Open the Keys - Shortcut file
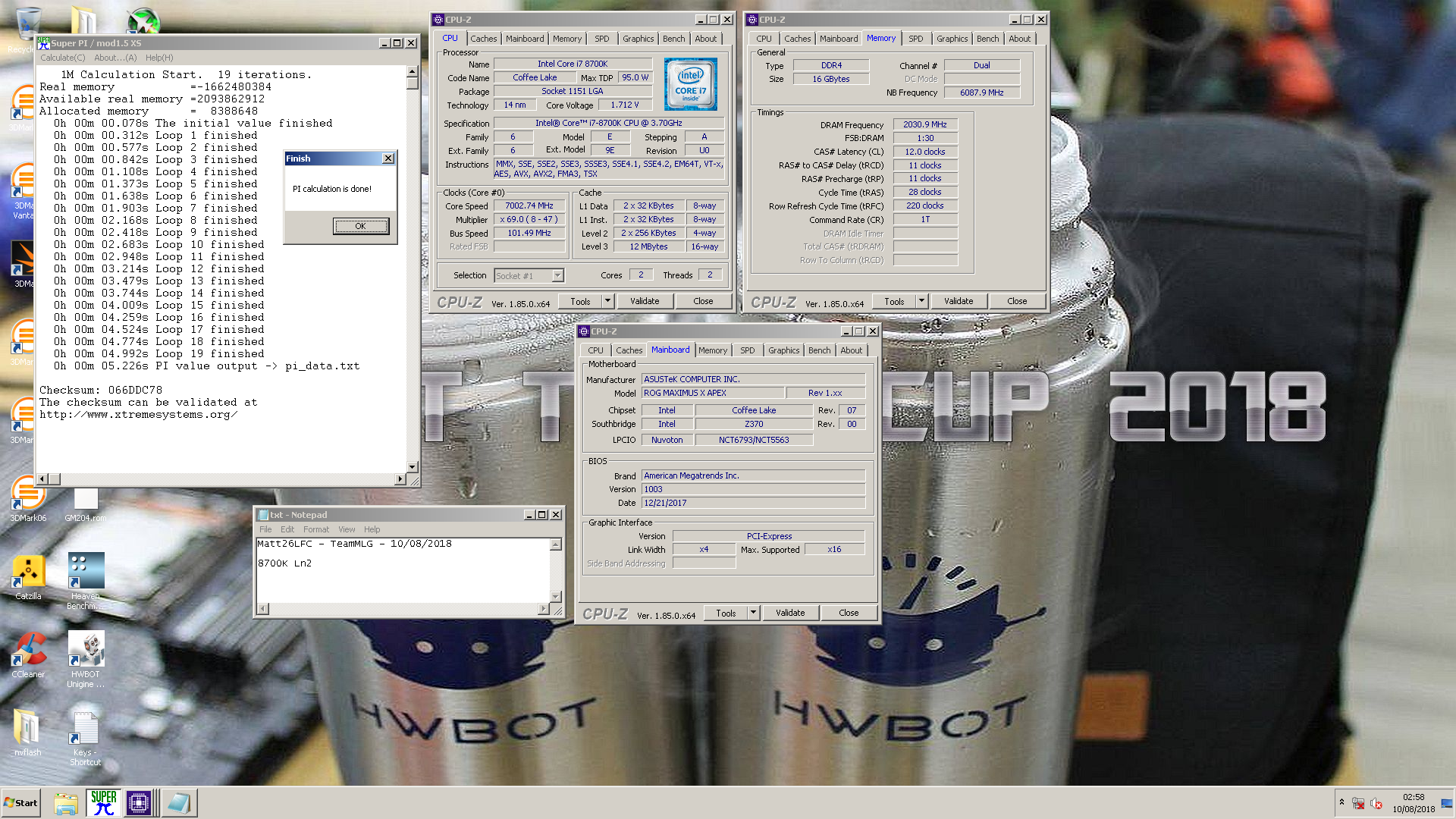1456x819 pixels. pyautogui.click(x=86, y=736)
